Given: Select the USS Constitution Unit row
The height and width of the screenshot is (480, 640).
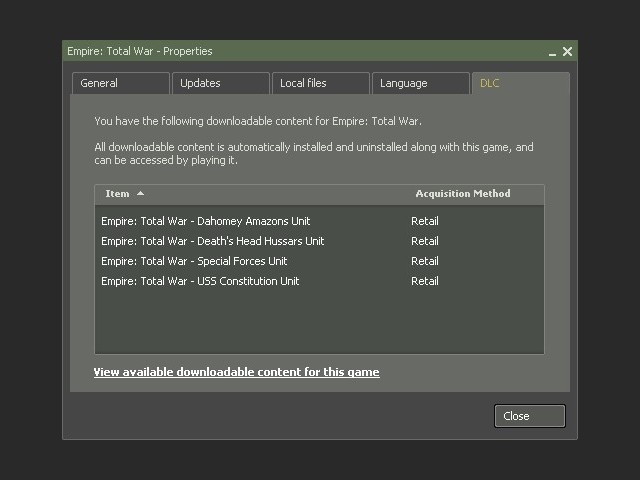Looking at the screenshot, I should 319,281.
